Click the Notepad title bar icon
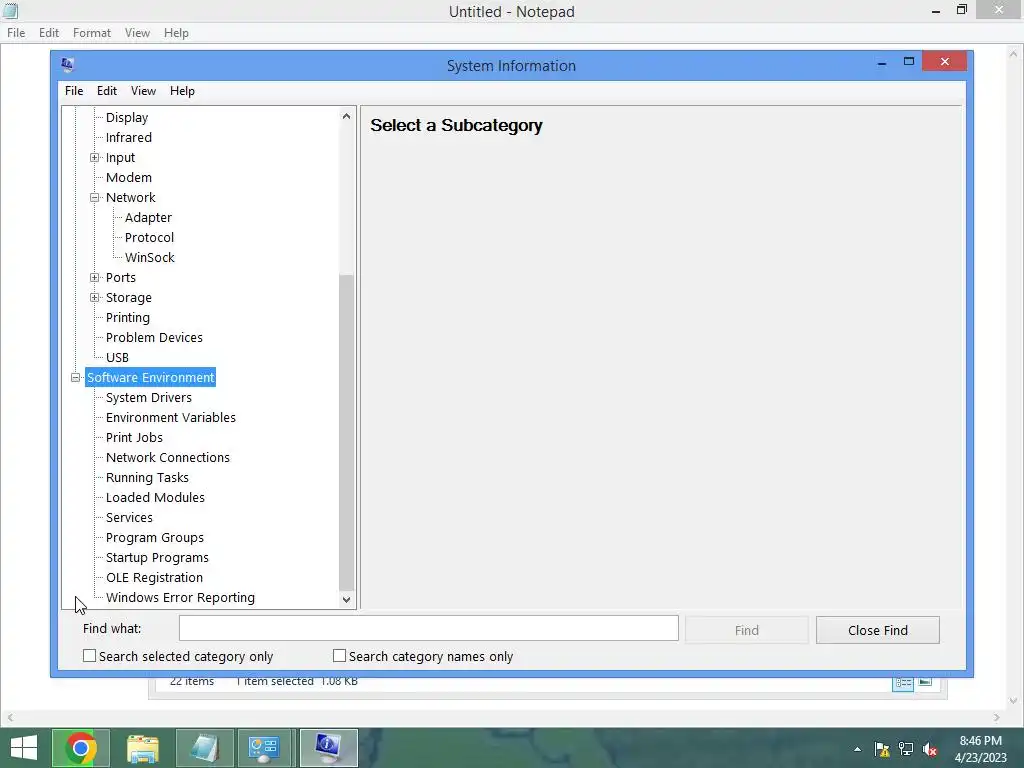This screenshot has width=1024, height=768. (x=10, y=11)
